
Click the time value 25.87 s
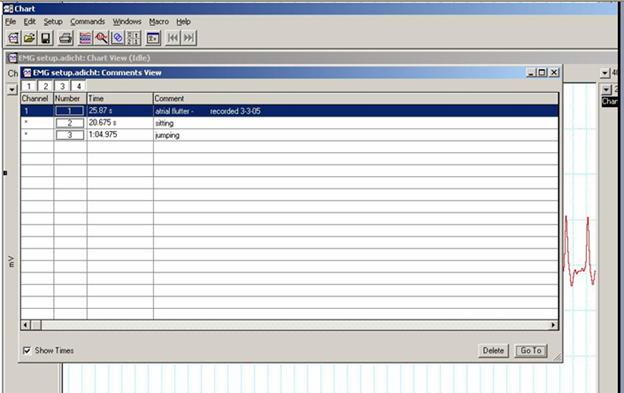[x=100, y=110]
